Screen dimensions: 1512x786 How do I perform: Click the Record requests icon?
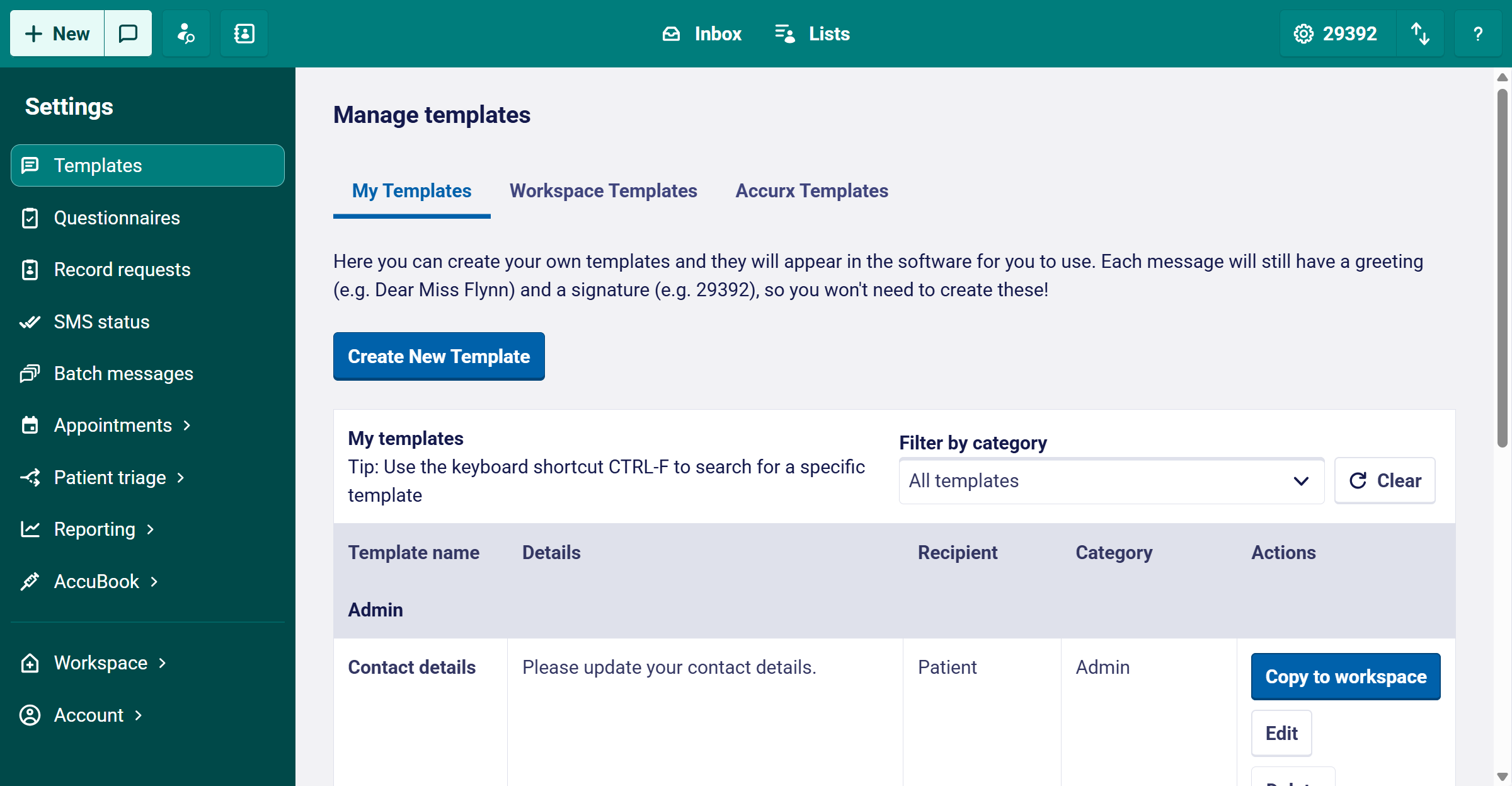[x=30, y=269]
